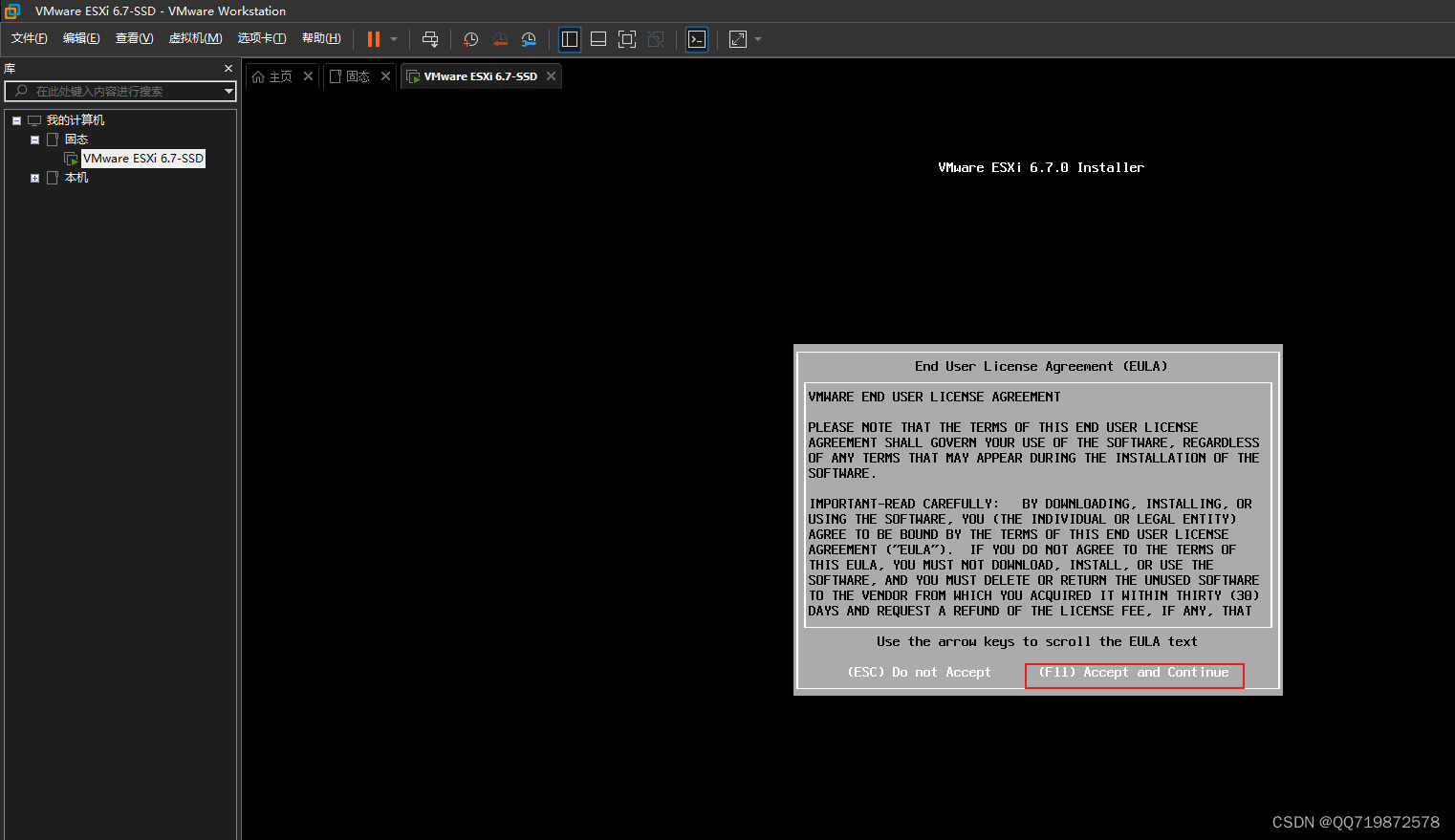Click the VMware ESXi 6.7.0 Installer title
Viewport: 1455px width, 840px height.
[x=1041, y=167]
